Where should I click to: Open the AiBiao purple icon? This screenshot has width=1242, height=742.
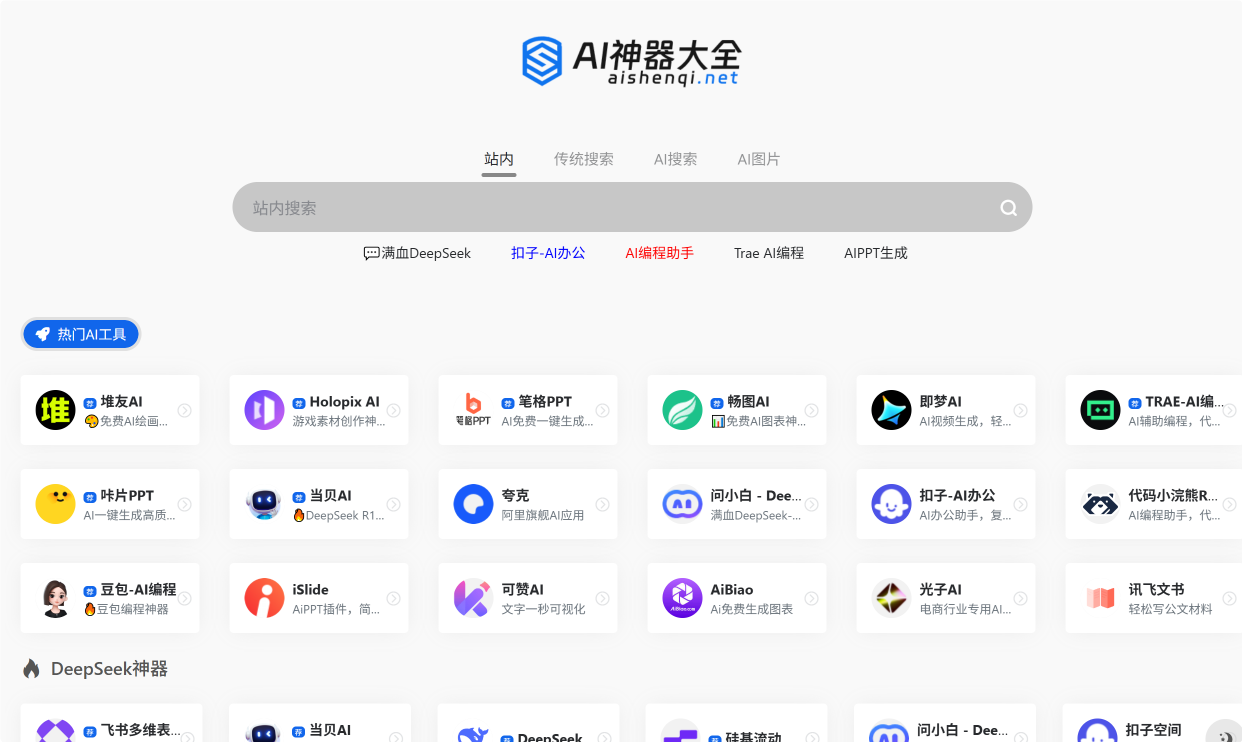[x=683, y=598]
